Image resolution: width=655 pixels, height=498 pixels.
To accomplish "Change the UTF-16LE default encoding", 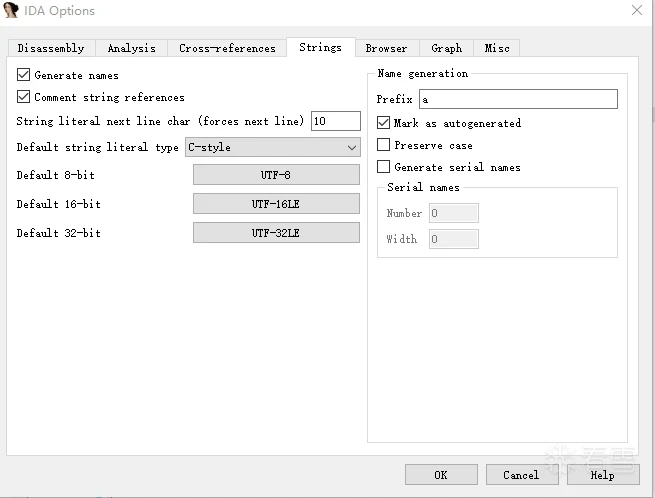I will click(276, 204).
